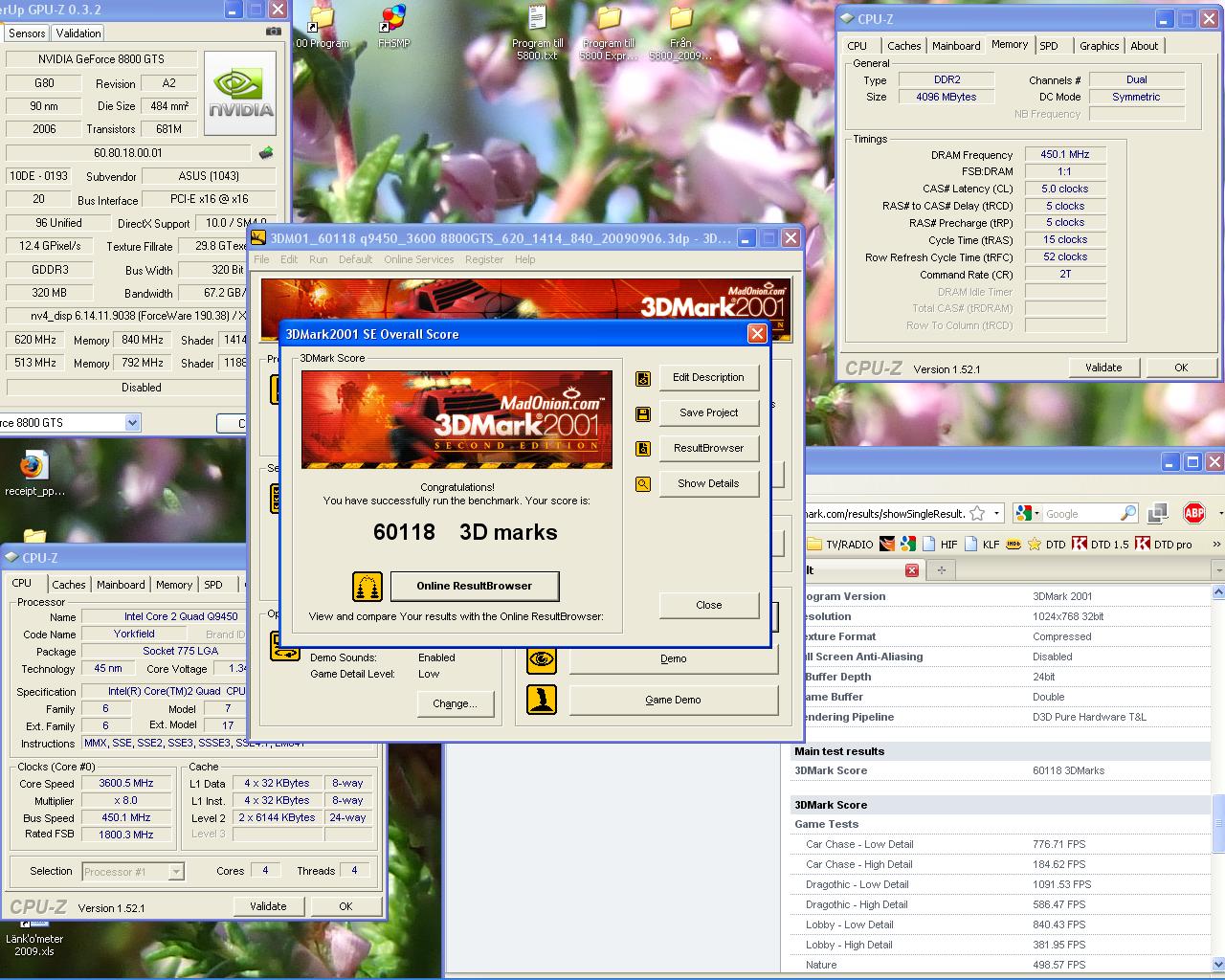The width and height of the screenshot is (1225, 980).
Task: Click the Edit Description button
Action: (708, 378)
